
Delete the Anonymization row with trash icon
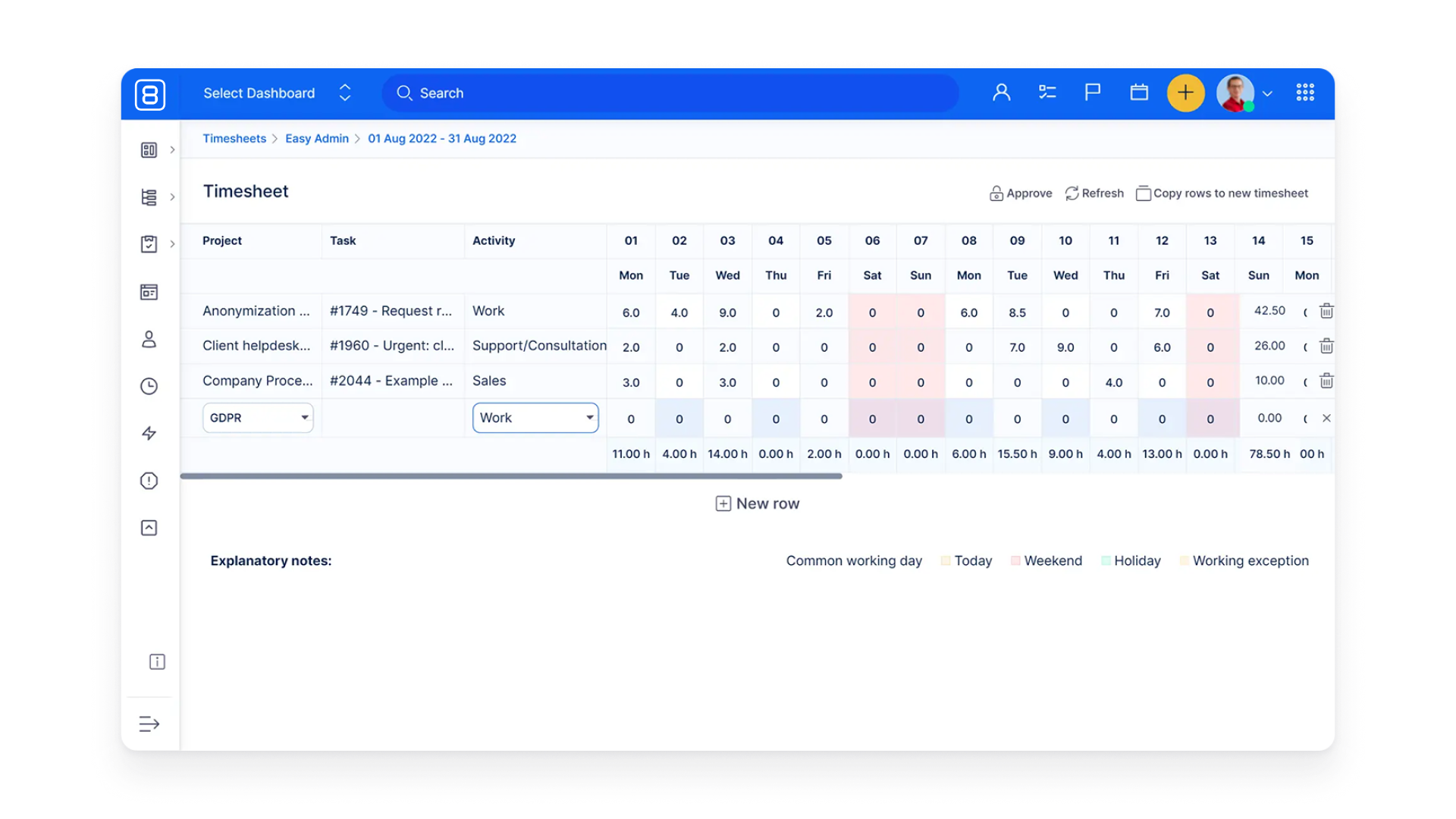pyautogui.click(x=1326, y=312)
